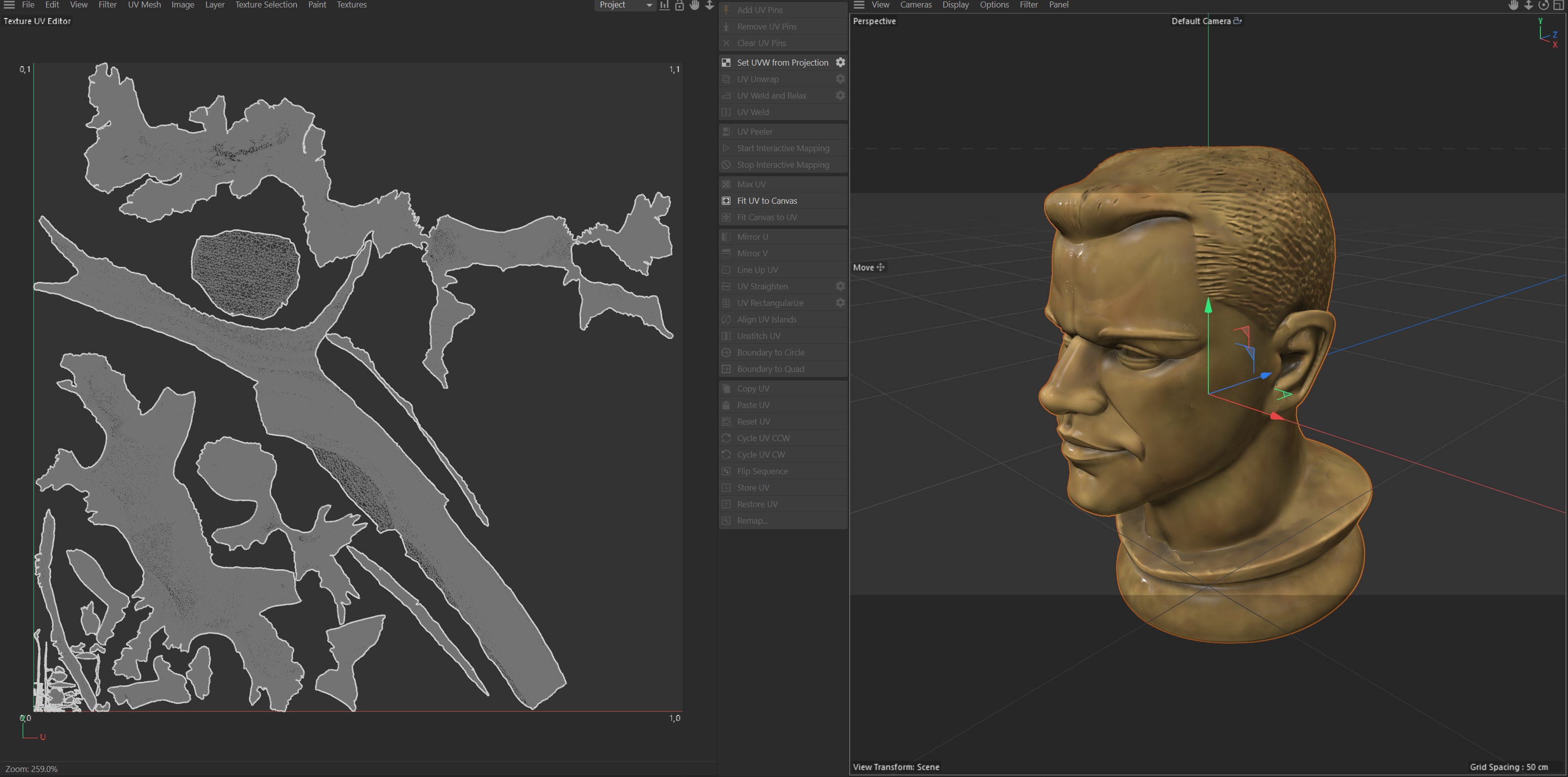The image size is (1568, 777).
Task: Open the viewport Cameras menu
Action: [x=915, y=5]
